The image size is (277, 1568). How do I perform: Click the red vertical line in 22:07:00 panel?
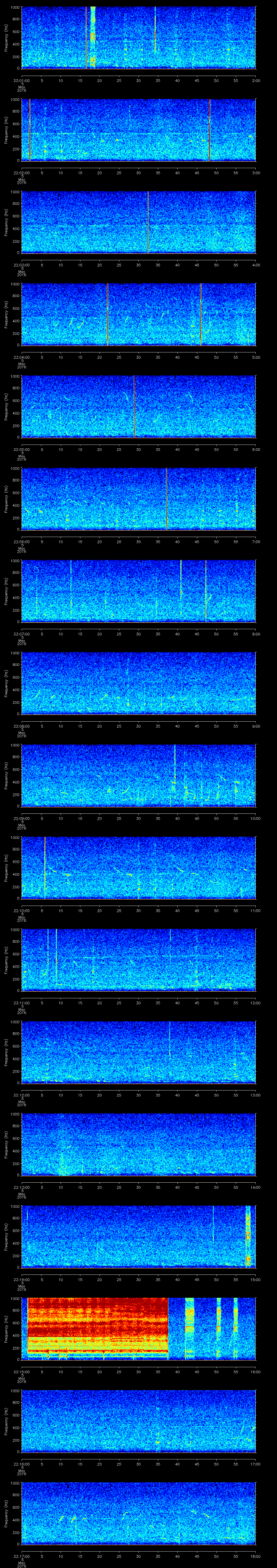coord(206,591)
